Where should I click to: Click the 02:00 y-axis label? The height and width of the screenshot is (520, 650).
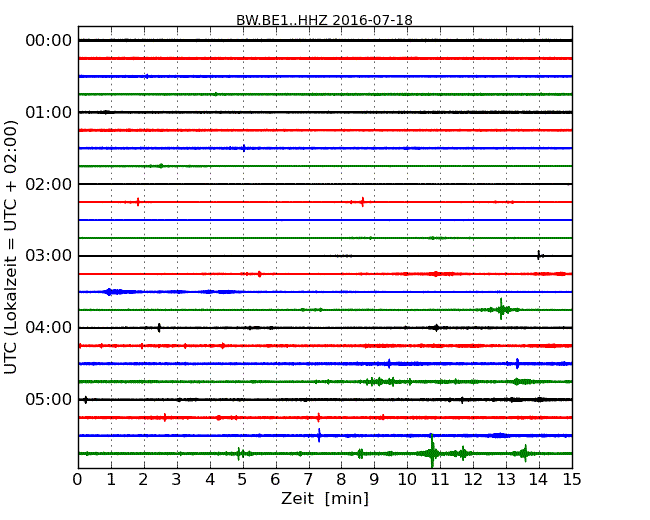(49, 184)
